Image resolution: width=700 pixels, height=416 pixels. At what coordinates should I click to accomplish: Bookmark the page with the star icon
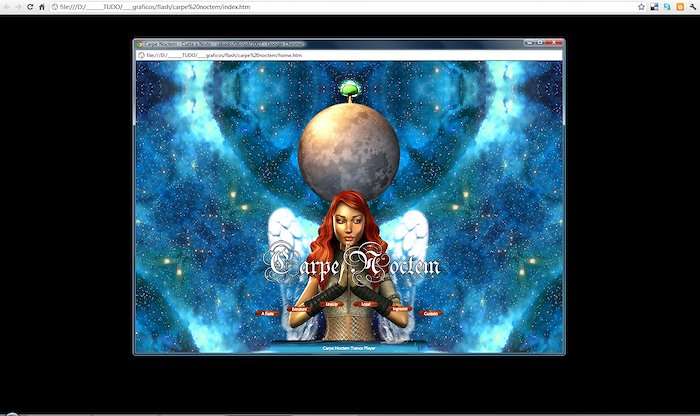pos(642,7)
